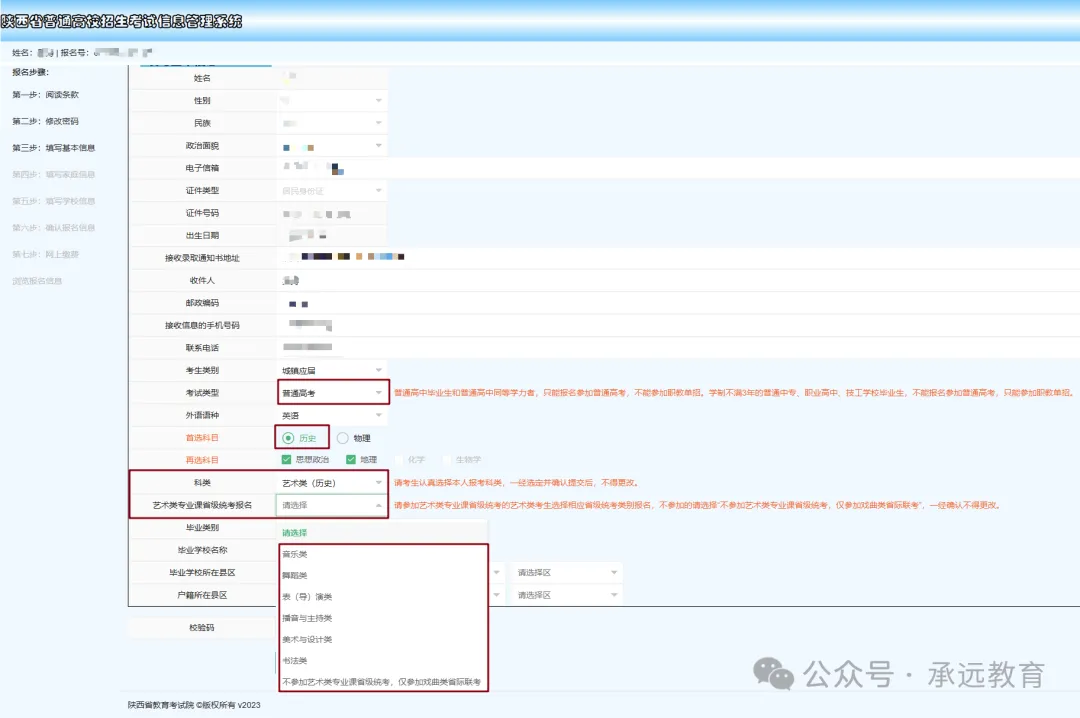Click into the 联系电话 field

pyautogui.click(x=678, y=348)
